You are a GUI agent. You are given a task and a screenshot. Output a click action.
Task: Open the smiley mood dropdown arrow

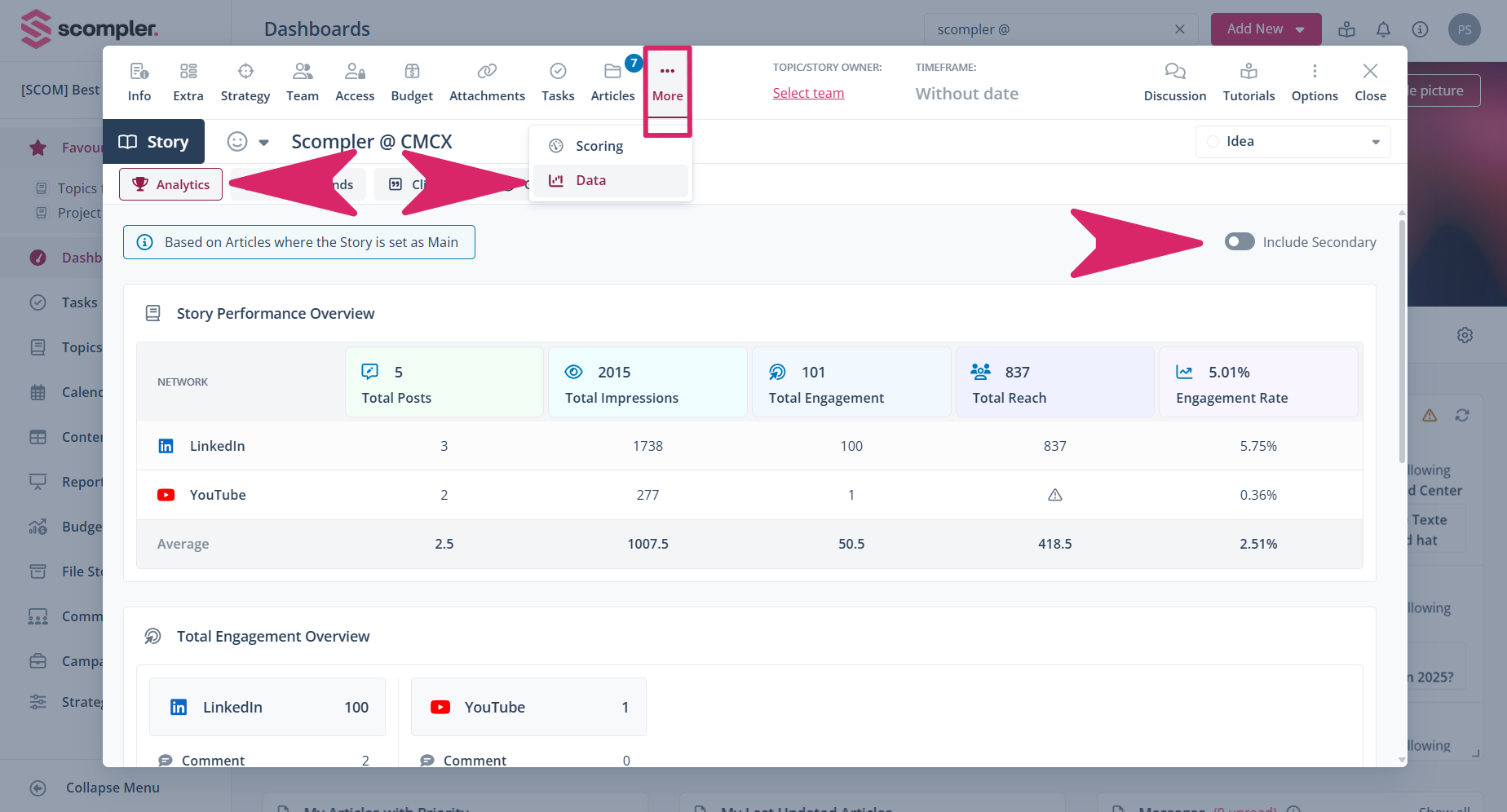263,143
